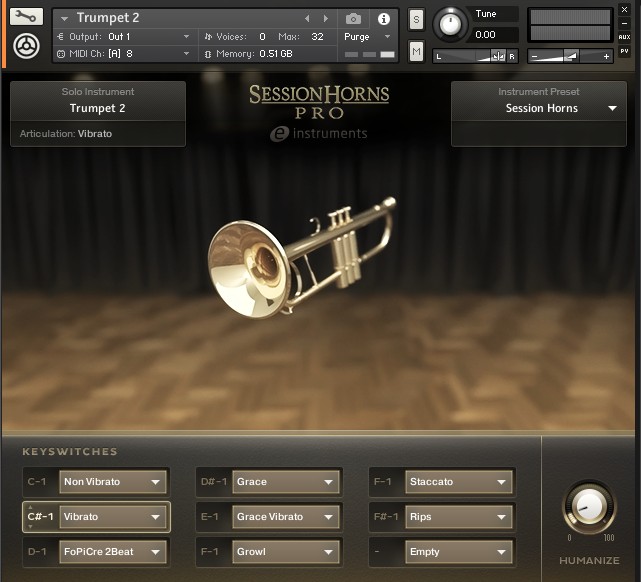Click the MIDI channel icon
641x582 pixels.
click(x=61, y=54)
